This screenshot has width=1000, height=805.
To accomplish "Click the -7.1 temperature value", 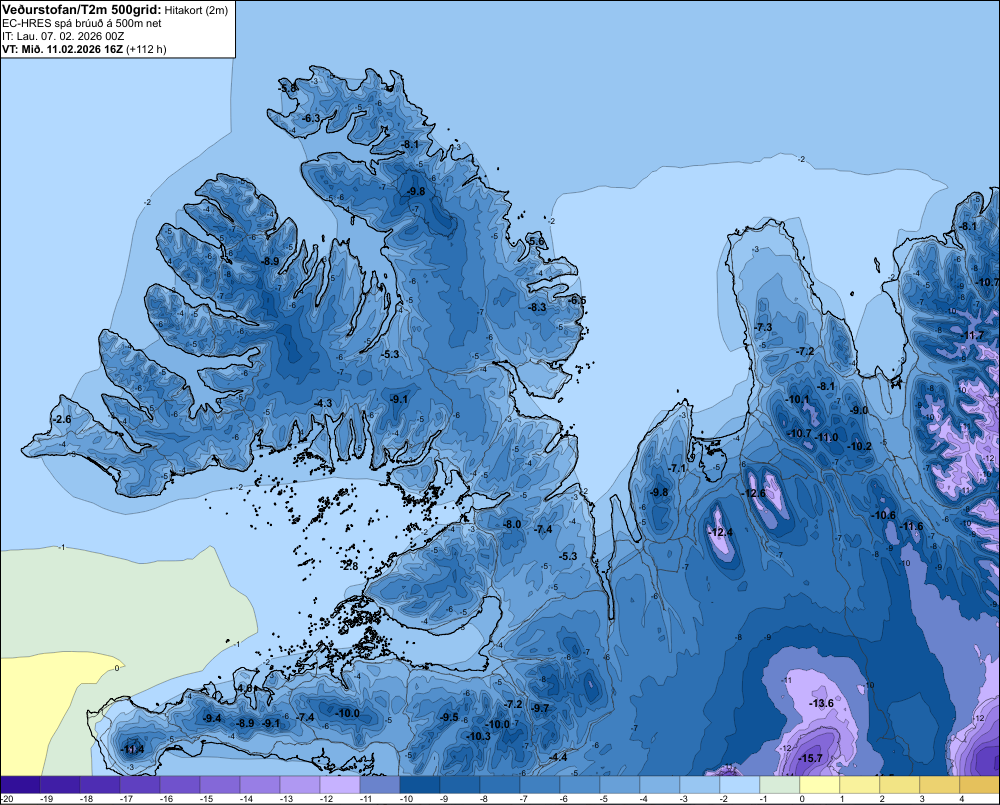I will pos(677,468).
